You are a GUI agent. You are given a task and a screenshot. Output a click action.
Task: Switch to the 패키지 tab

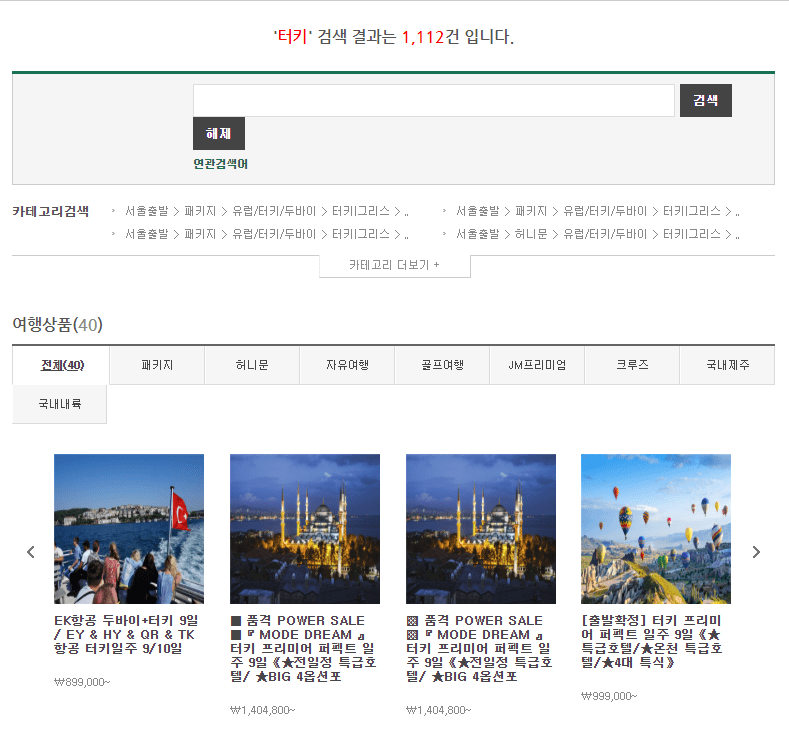click(x=157, y=365)
